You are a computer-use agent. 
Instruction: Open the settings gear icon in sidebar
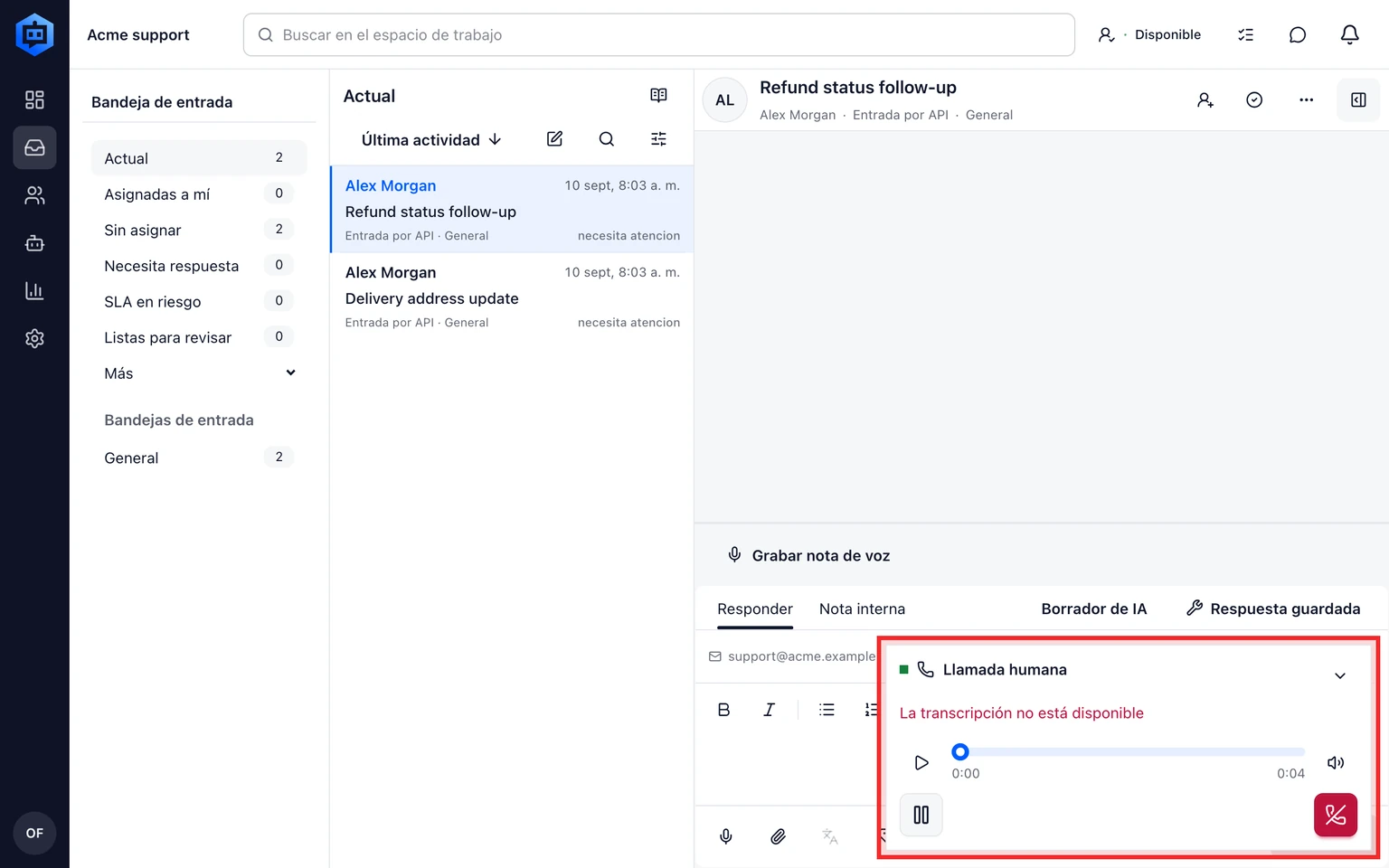click(x=34, y=338)
